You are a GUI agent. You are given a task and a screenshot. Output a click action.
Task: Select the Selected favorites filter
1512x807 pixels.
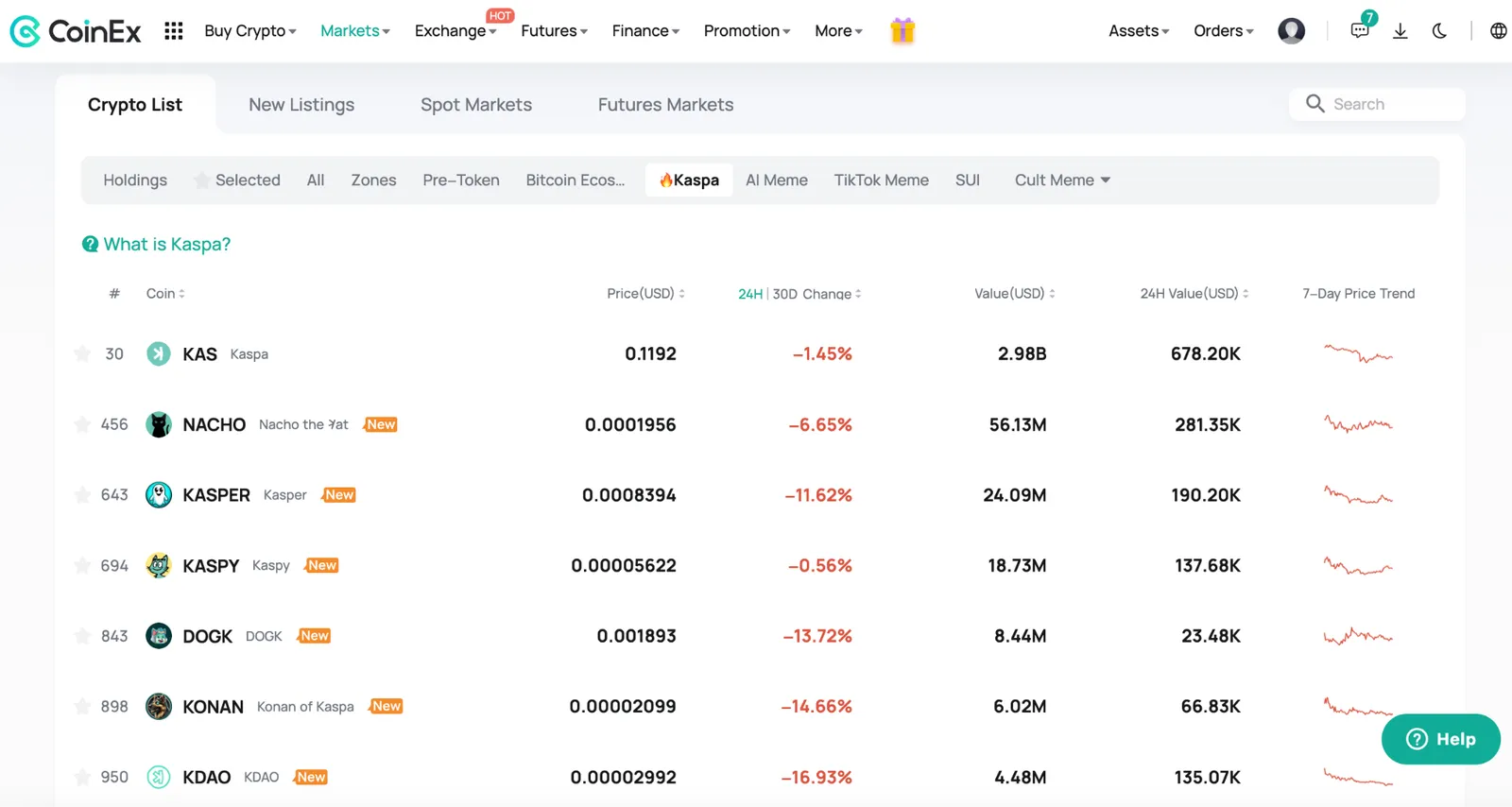(237, 180)
